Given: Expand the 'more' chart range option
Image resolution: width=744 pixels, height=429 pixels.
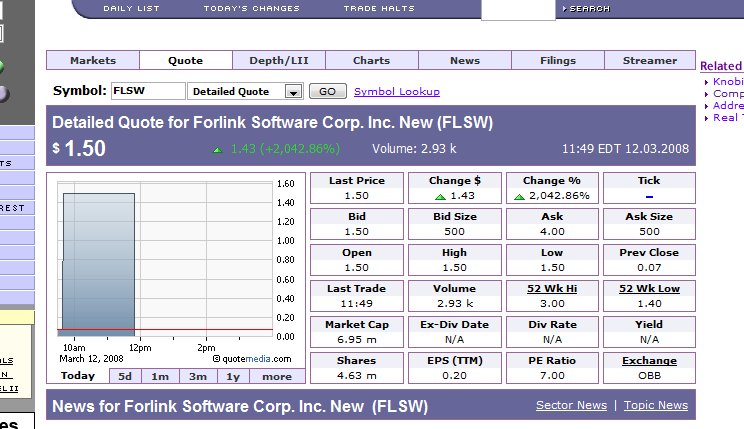Looking at the screenshot, I should point(277,377).
